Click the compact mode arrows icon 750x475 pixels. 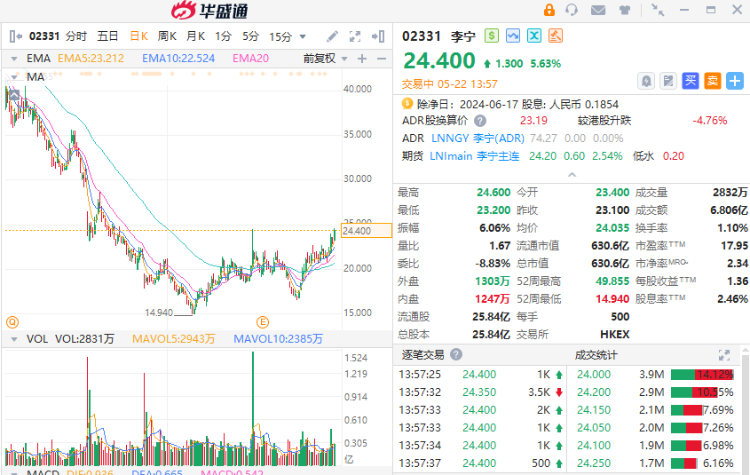(x=658, y=10)
